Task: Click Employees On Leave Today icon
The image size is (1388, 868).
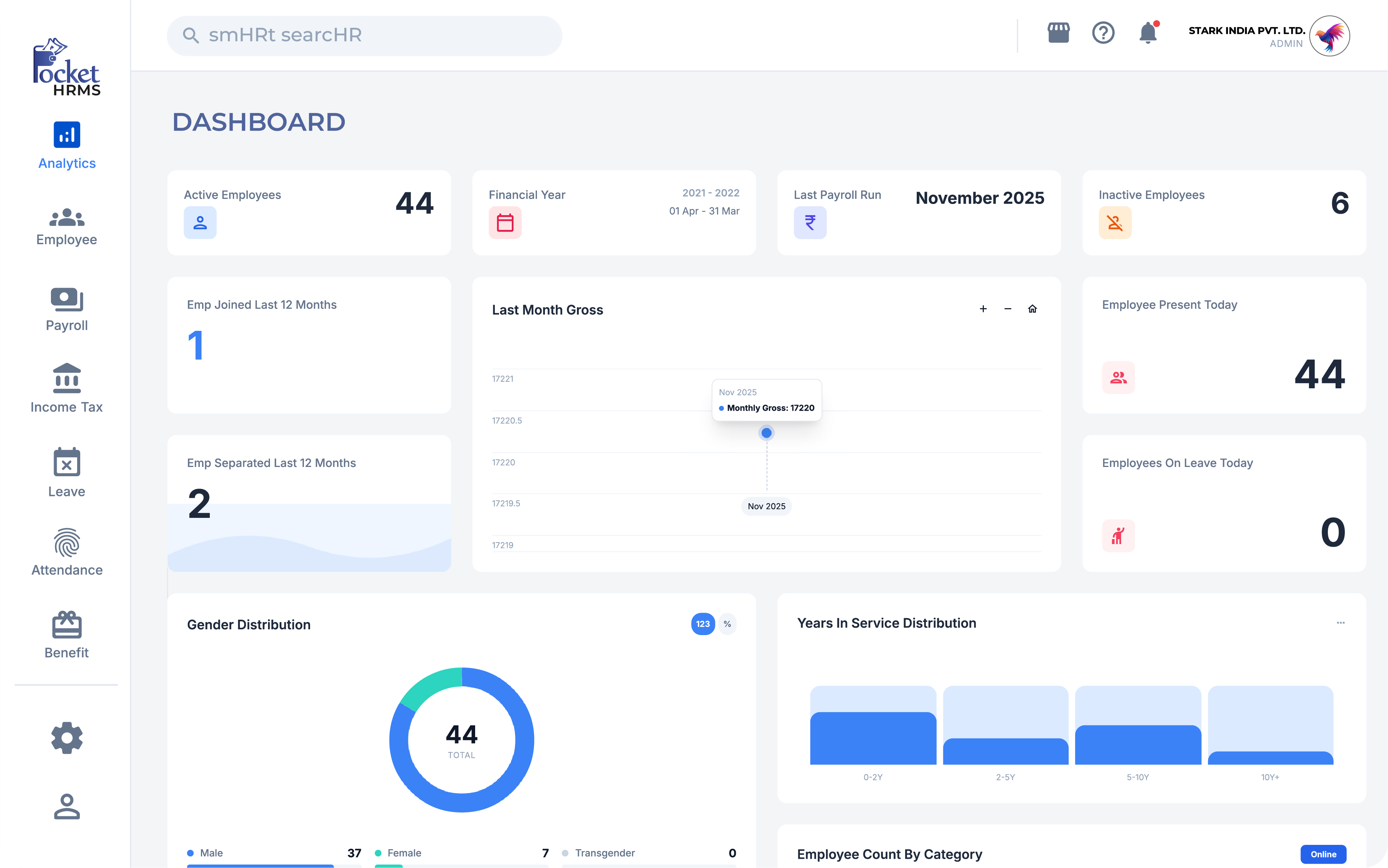Action: coord(1118,536)
